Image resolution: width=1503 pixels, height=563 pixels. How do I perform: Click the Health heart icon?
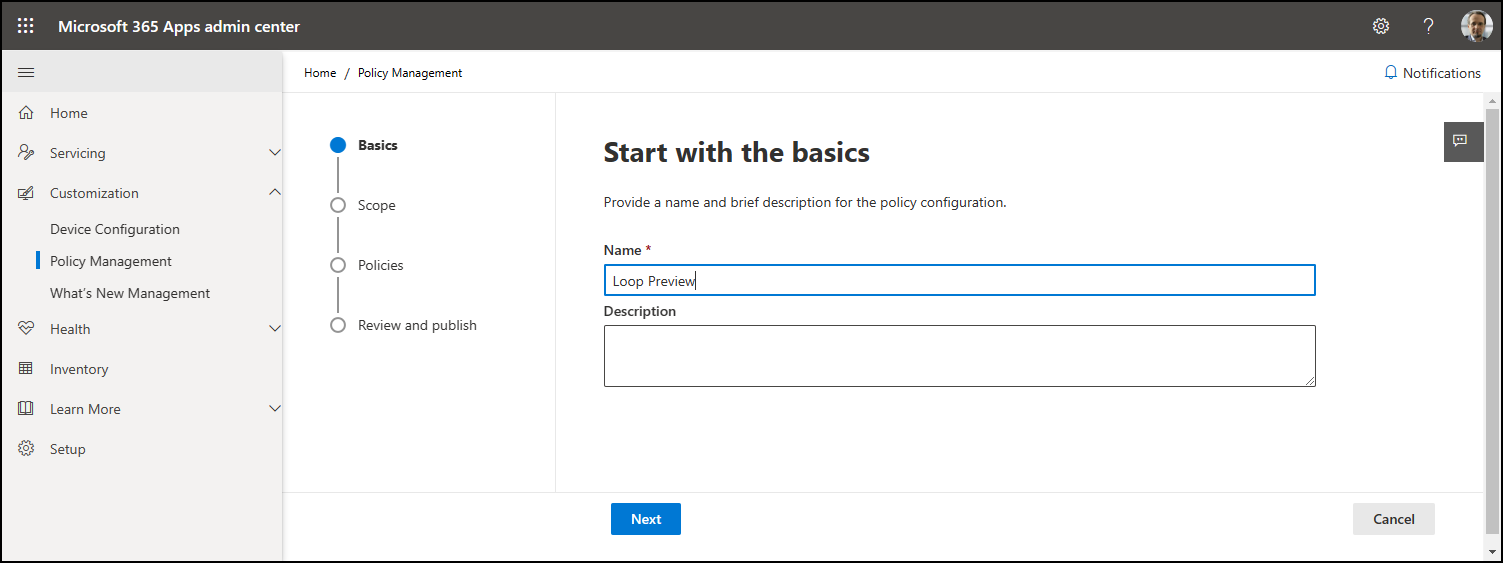click(x=26, y=329)
